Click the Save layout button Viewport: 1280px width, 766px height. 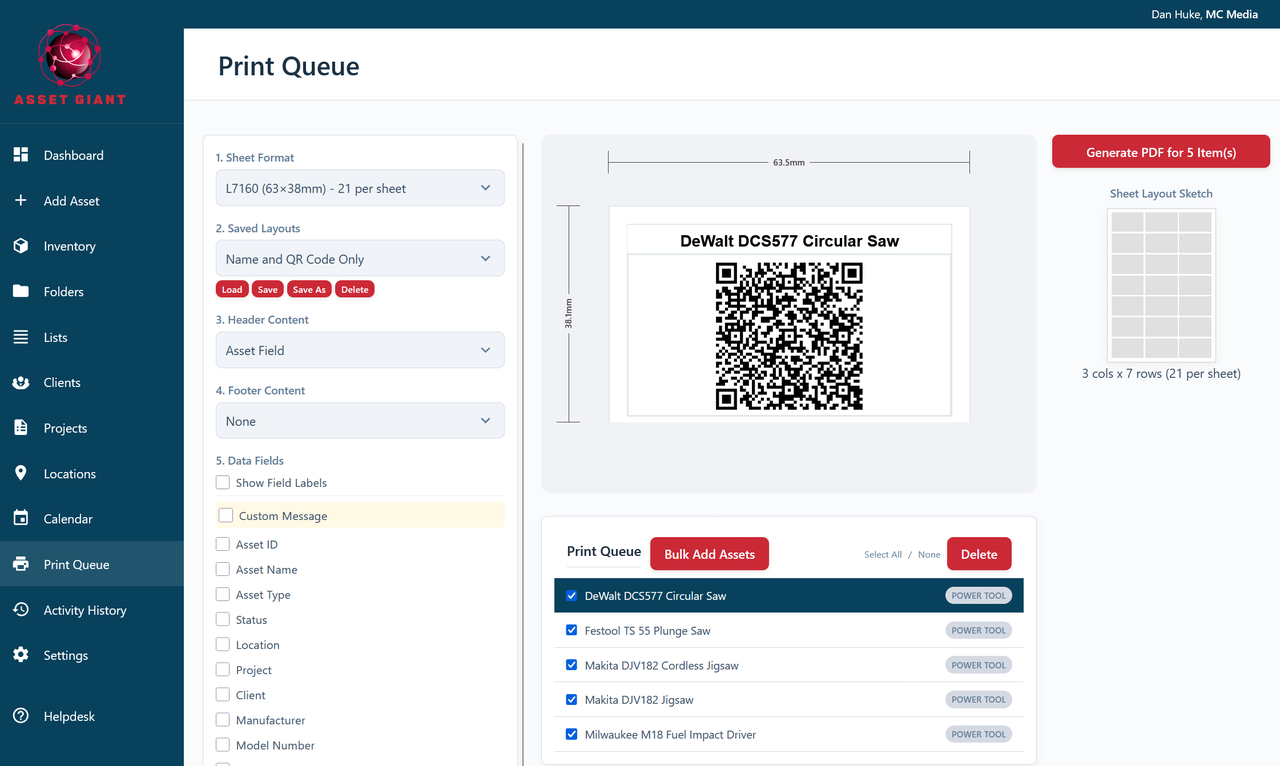click(x=267, y=289)
